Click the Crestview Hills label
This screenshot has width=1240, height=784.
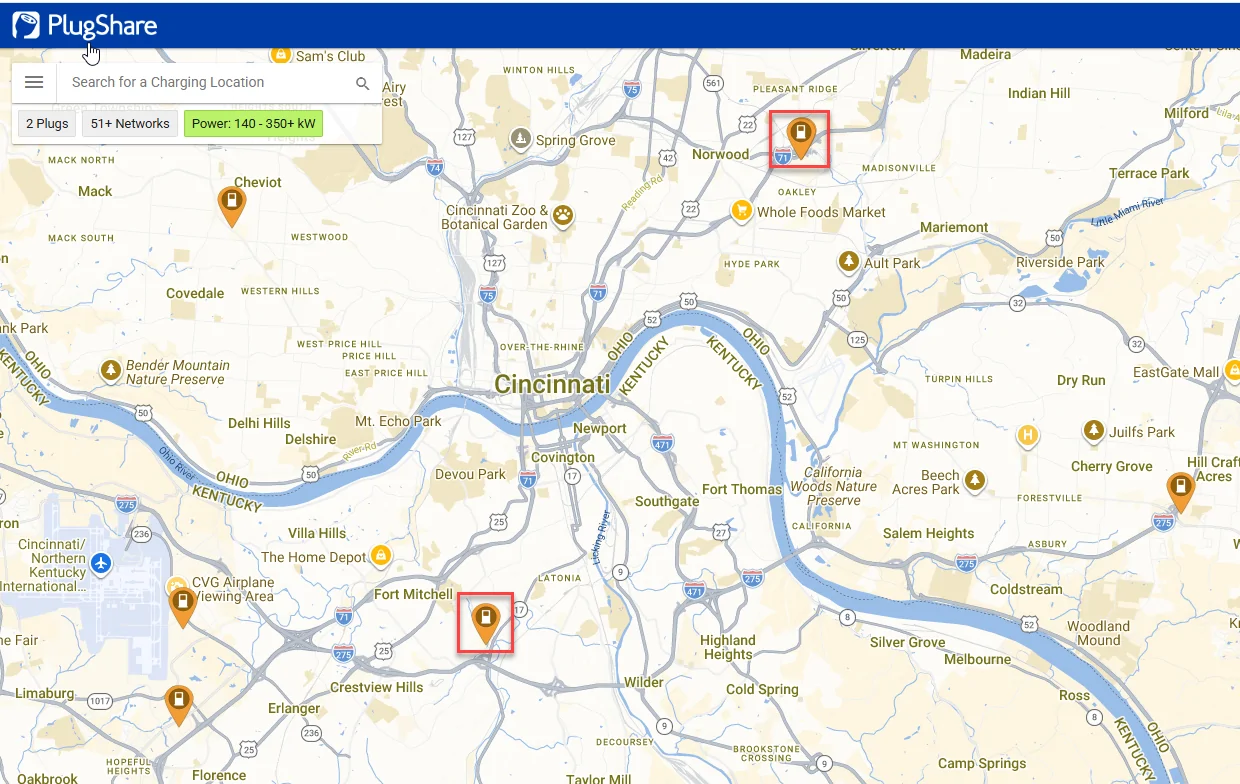tap(377, 687)
